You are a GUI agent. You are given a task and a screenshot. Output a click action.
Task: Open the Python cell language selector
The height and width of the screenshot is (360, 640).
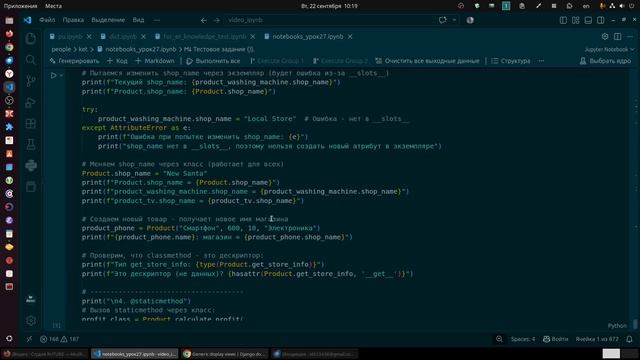point(617,326)
